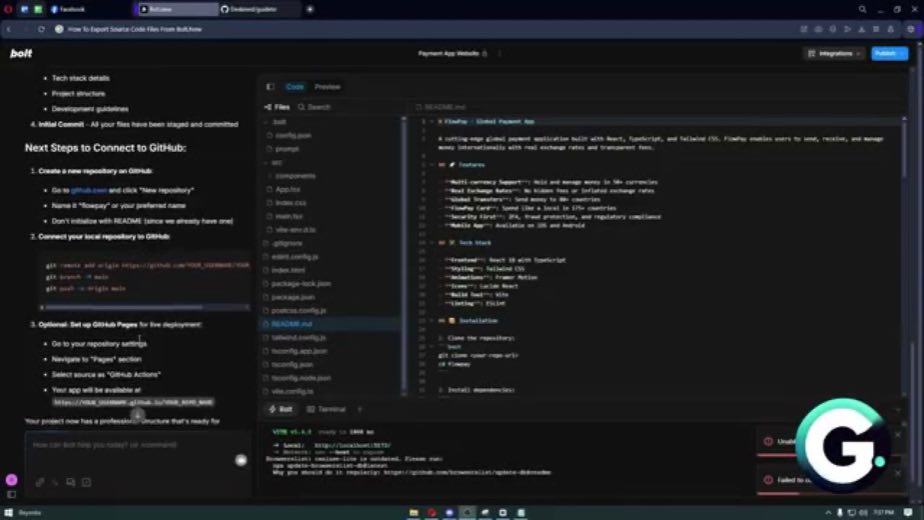Dismiss the lower Failed error notification
The height and width of the screenshot is (520, 924).
click(x=897, y=473)
